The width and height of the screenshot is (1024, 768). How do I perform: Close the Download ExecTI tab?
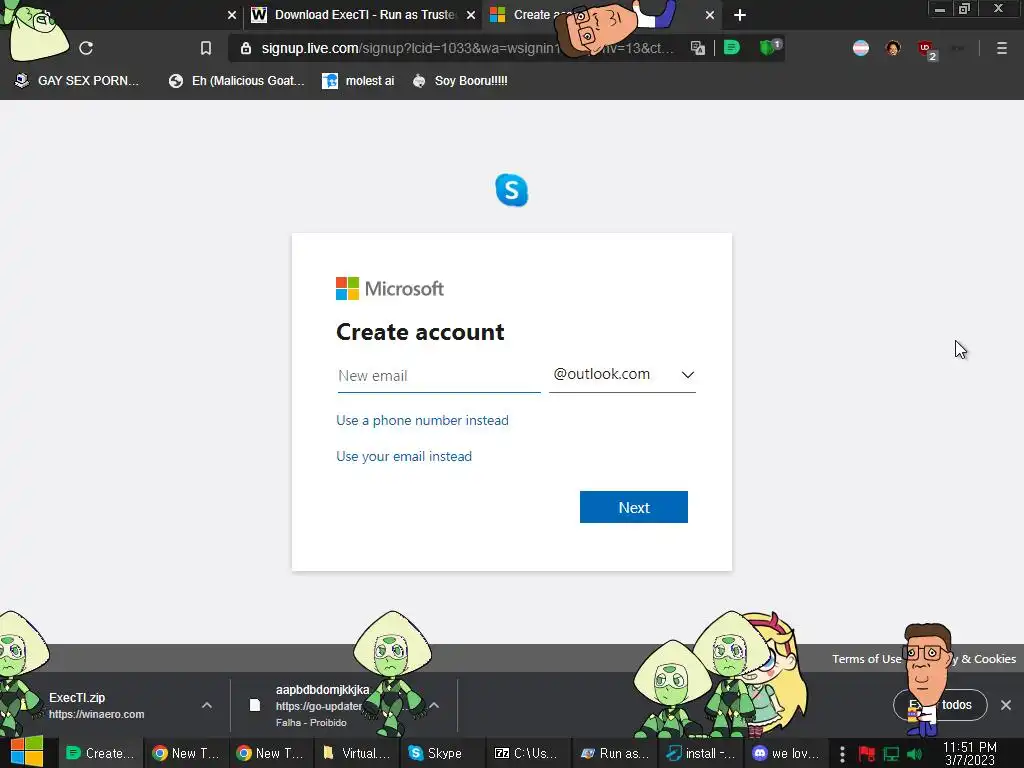point(471,15)
